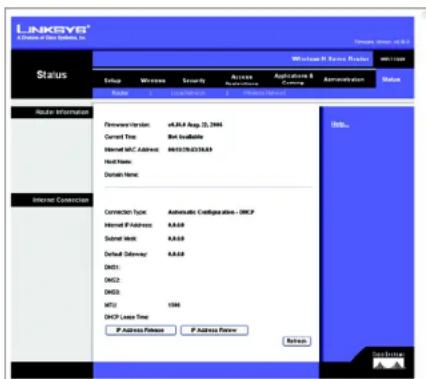Viewport: 426px width, 379px height.
Task: Select the Router sub-tab
Action: (x=120, y=93)
